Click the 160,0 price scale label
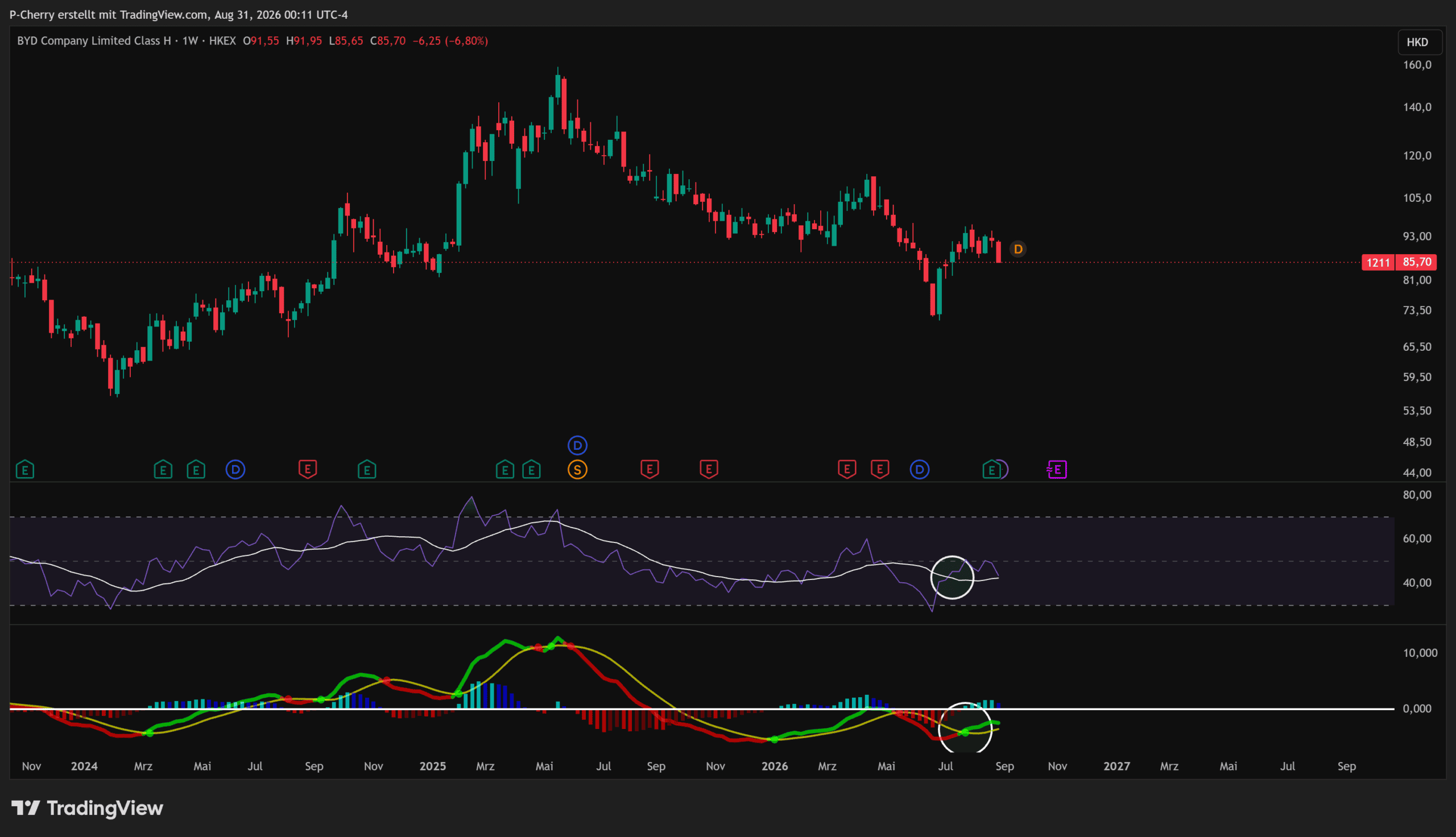The width and height of the screenshot is (1456, 837). click(x=1417, y=64)
